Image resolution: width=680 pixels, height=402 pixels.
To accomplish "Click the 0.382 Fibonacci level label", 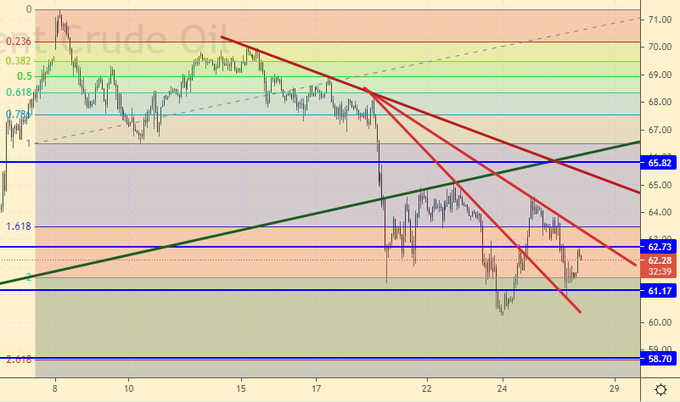I will [17, 61].
